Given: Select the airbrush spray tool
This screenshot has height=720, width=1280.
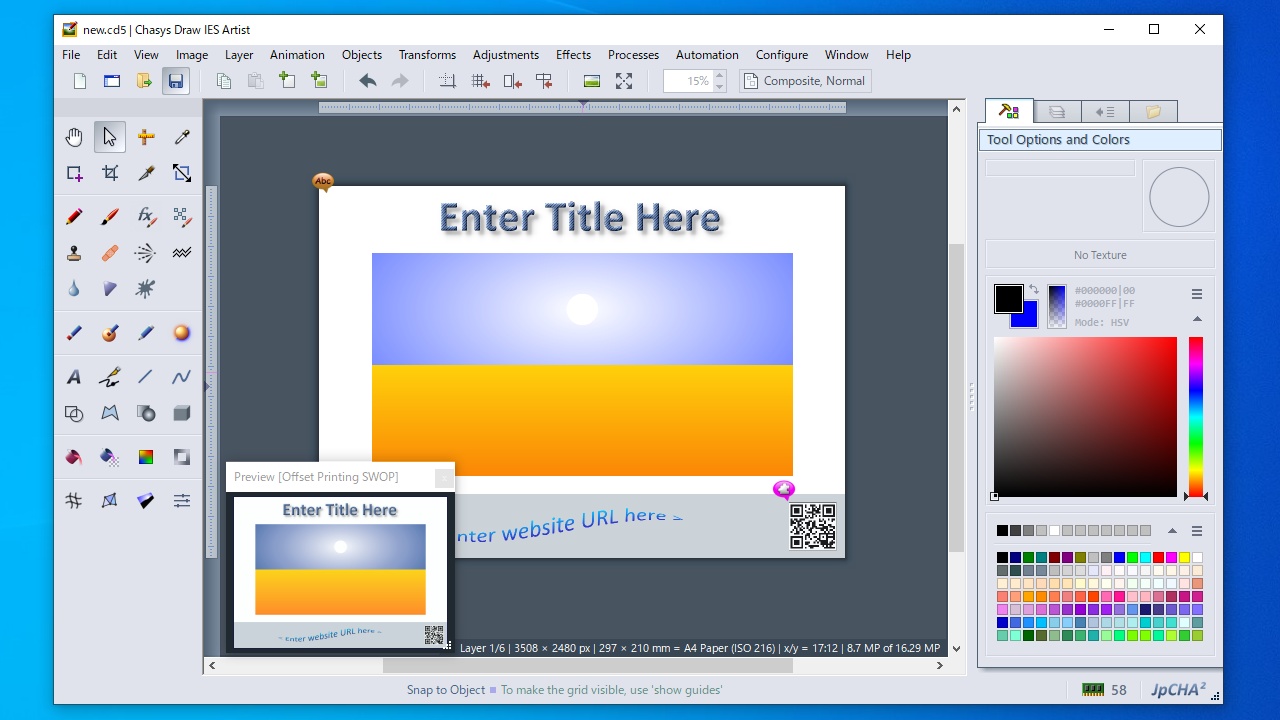Looking at the screenshot, I should (x=146, y=253).
